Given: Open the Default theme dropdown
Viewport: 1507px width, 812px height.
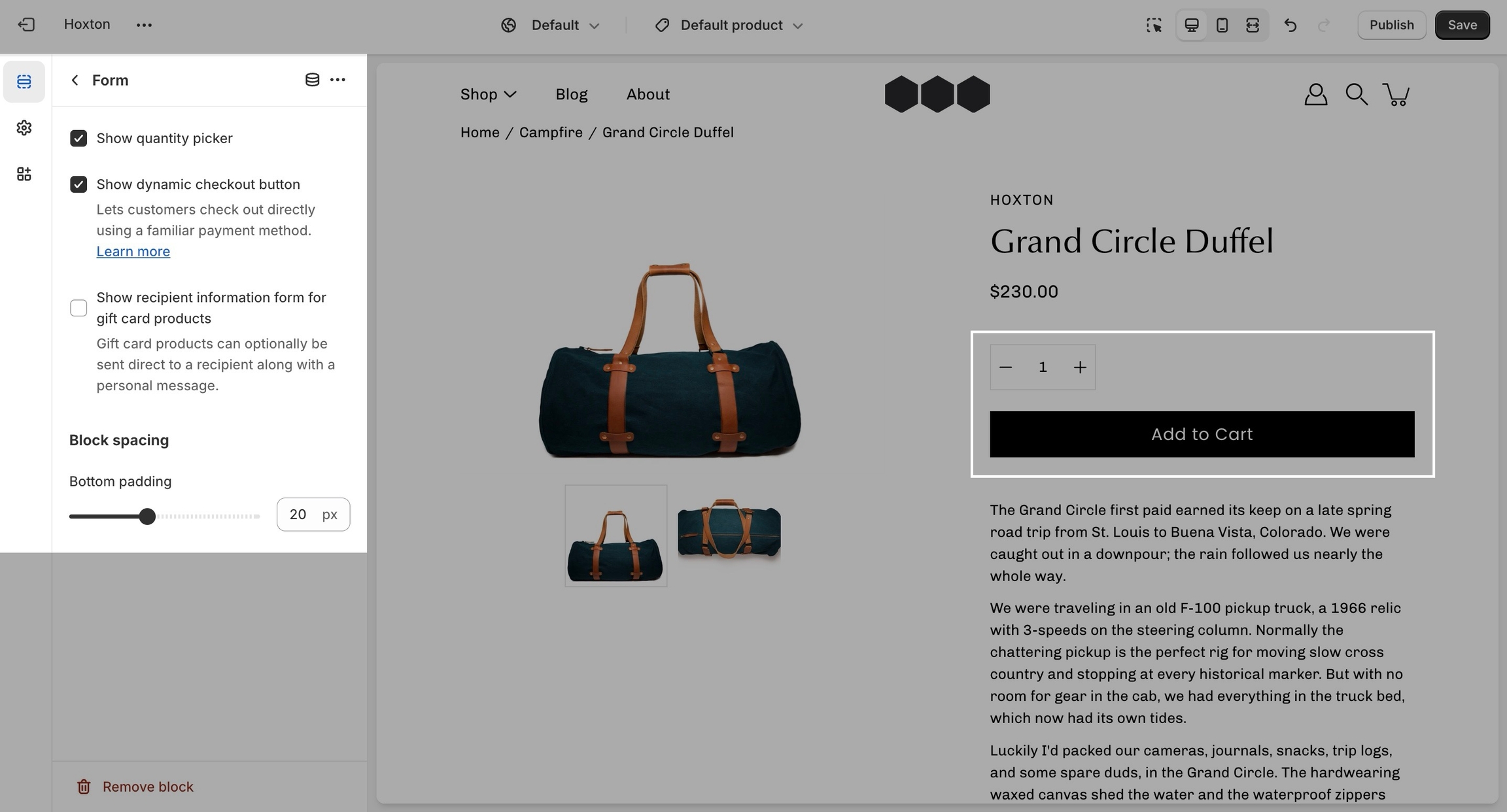Looking at the screenshot, I should (x=551, y=25).
